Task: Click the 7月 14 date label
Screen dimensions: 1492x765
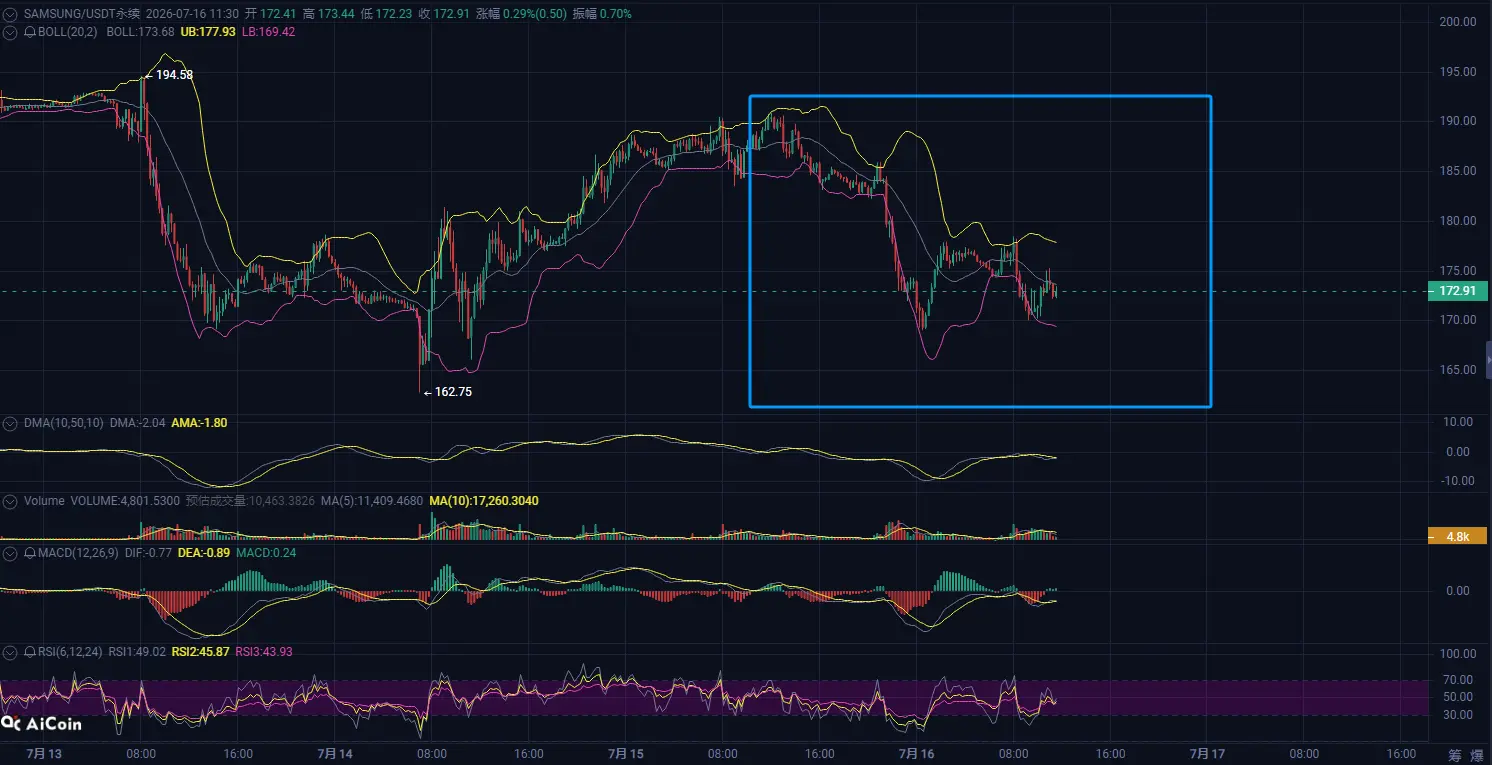Action: point(334,753)
